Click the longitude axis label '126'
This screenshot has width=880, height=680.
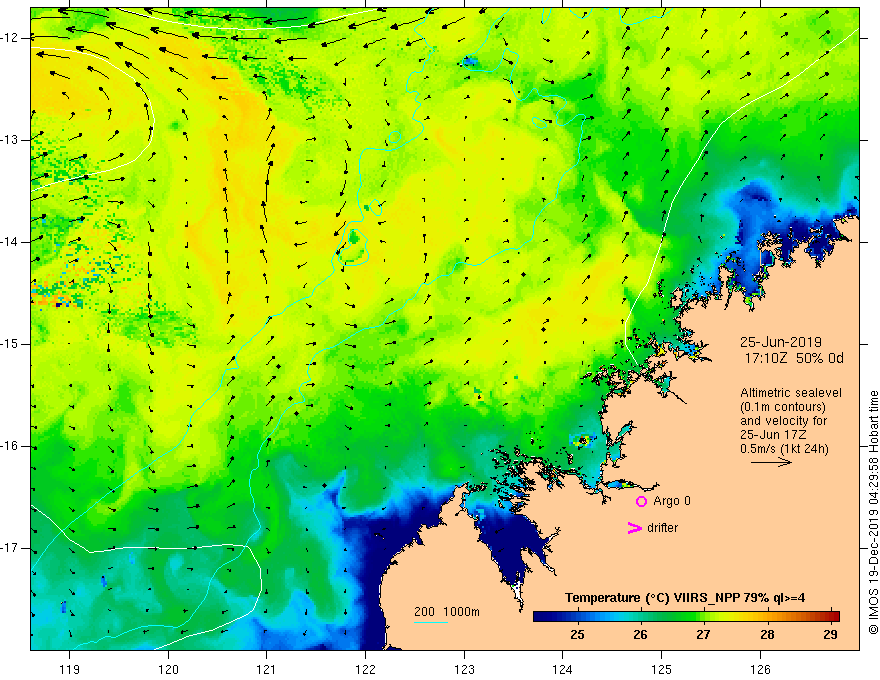coord(760,669)
